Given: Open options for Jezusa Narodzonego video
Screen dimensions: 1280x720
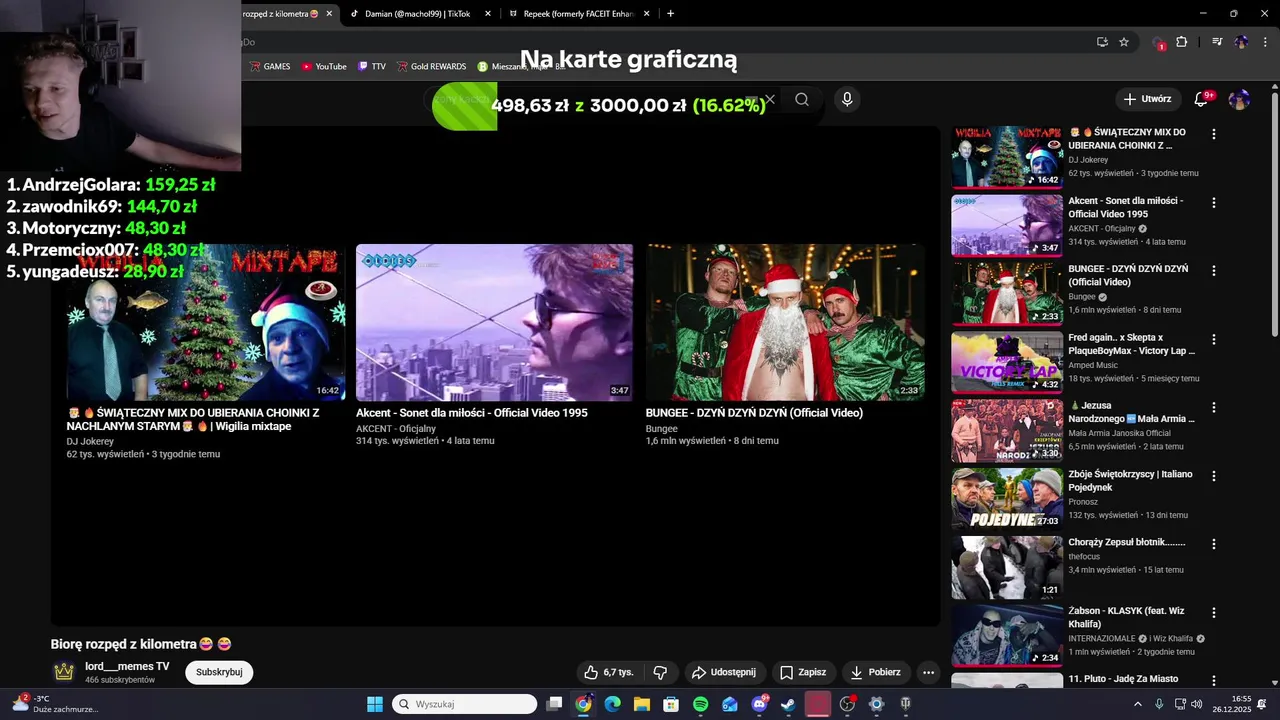Looking at the screenshot, I should click(1214, 408).
